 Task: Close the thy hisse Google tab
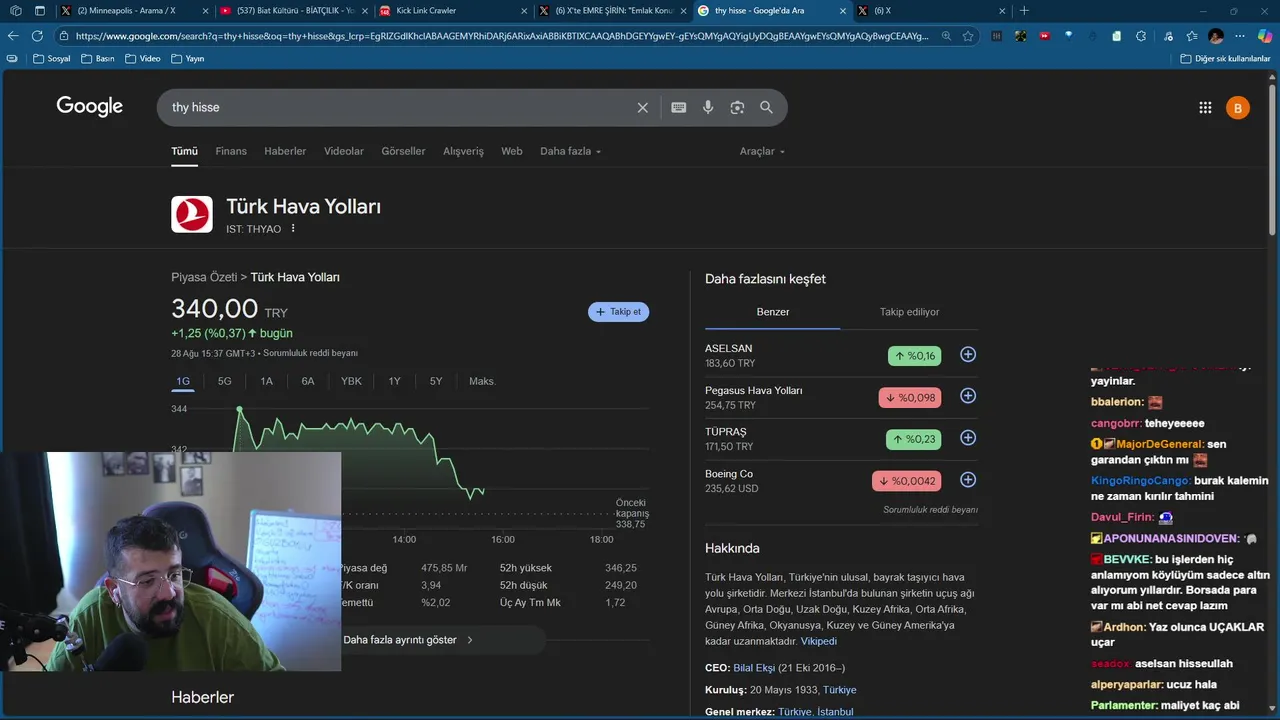click(842, 11)
